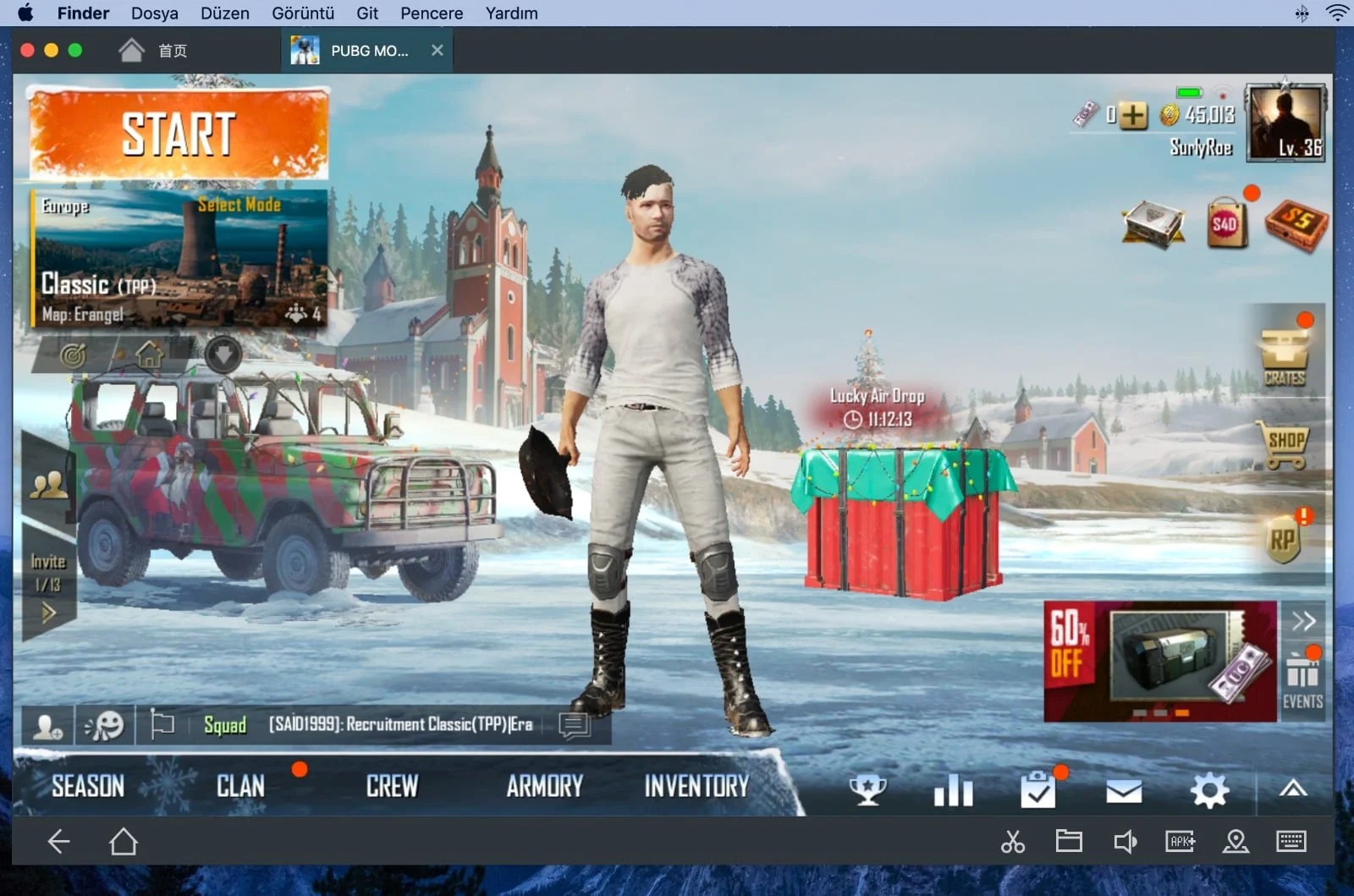Open the training target icon below the mode card

tap(74, 355)
